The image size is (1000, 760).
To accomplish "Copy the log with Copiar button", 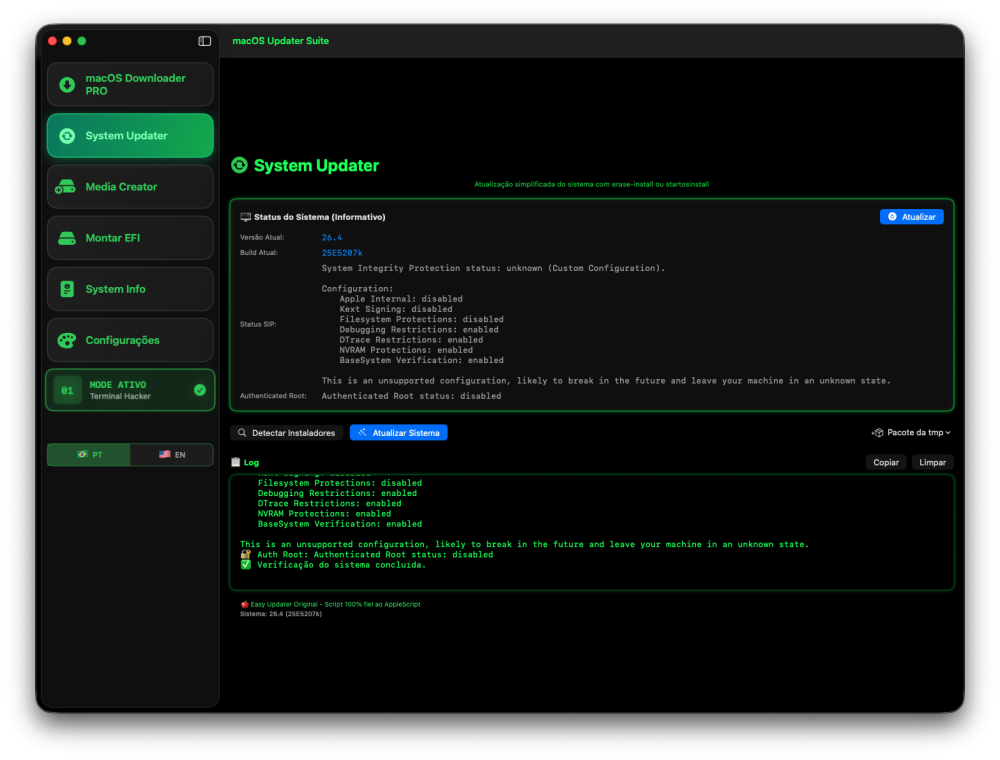I will 886,462.
